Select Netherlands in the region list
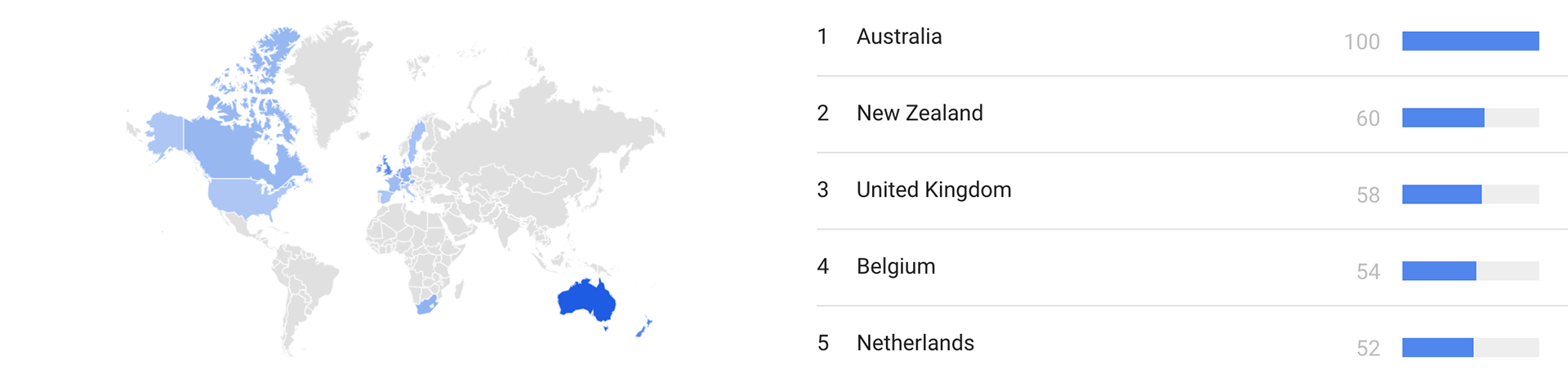Viewport: 1568px width, 379px height. tap(1192, 344)
